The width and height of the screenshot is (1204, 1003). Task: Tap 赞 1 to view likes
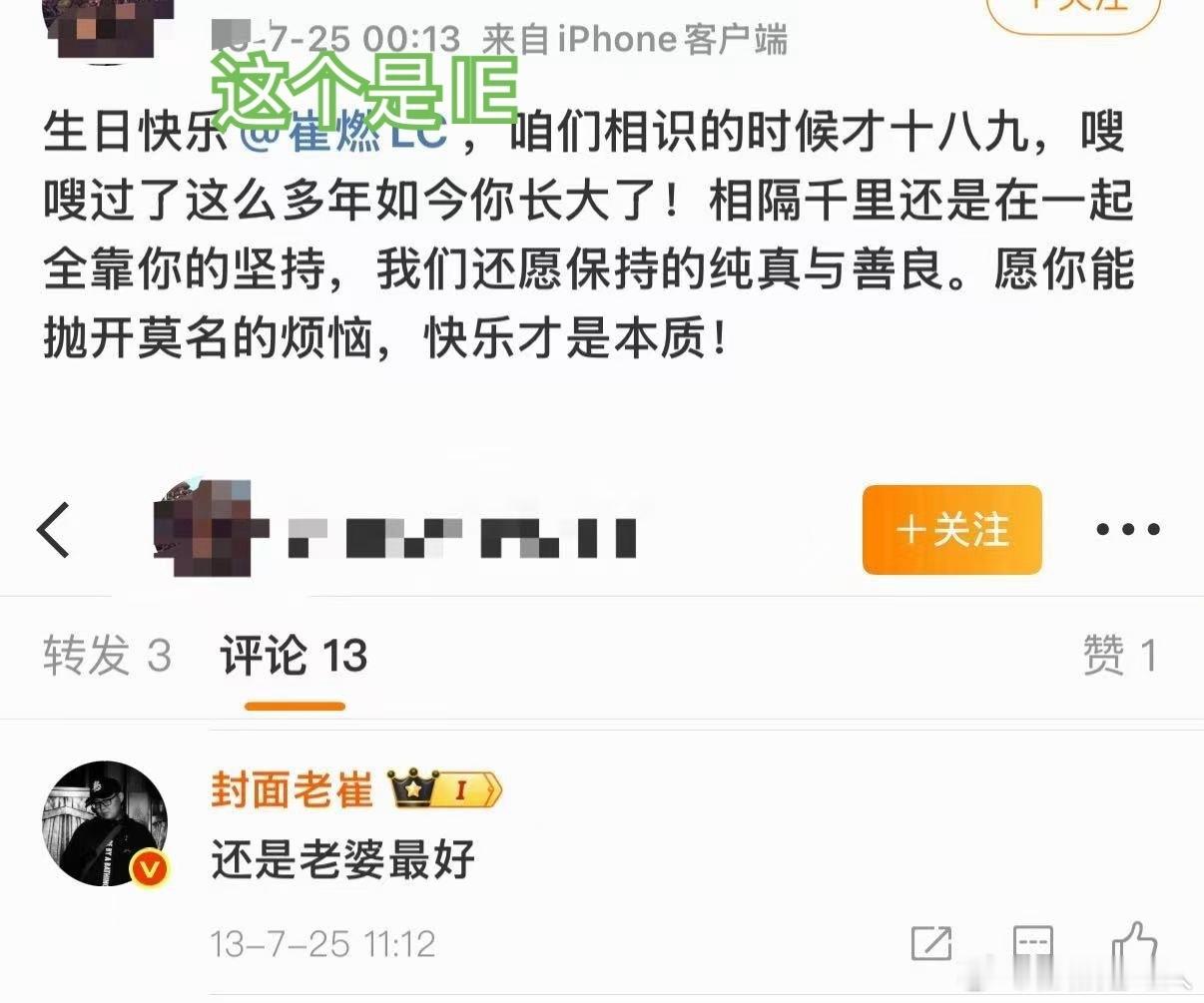pyautogui.click(x=1120, y=657)
